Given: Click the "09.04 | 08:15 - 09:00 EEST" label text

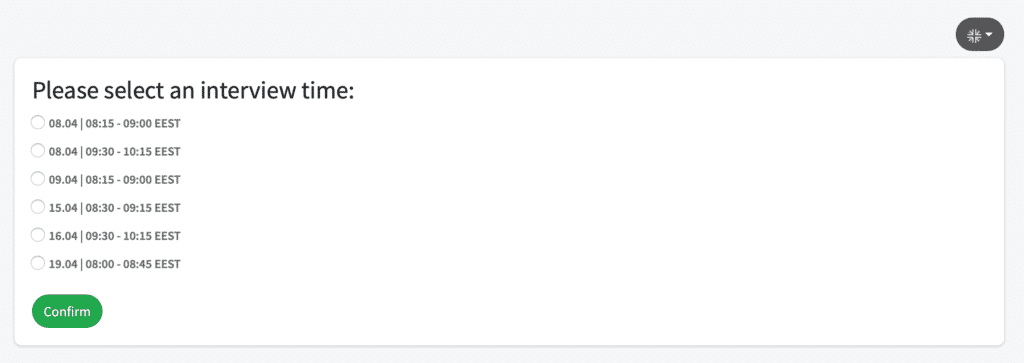Looking at the screenshot, I should pyautogui.click(x=114, y=180).
